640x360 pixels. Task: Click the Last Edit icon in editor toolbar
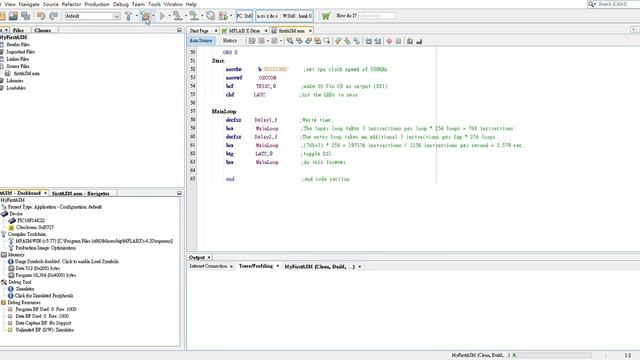pos(252,41)
